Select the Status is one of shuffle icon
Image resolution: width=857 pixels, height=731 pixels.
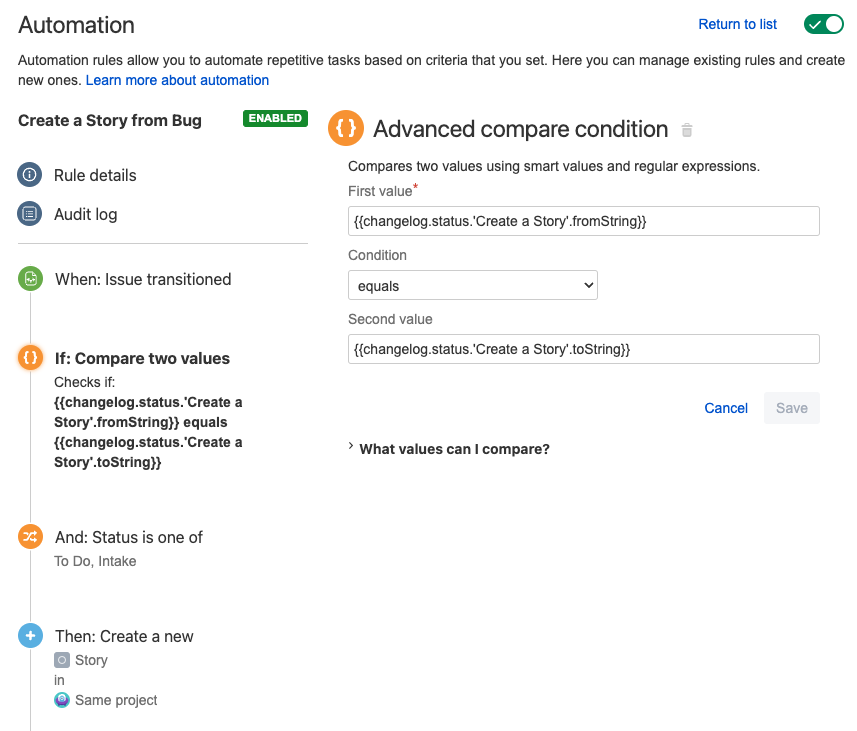[31, 536]
